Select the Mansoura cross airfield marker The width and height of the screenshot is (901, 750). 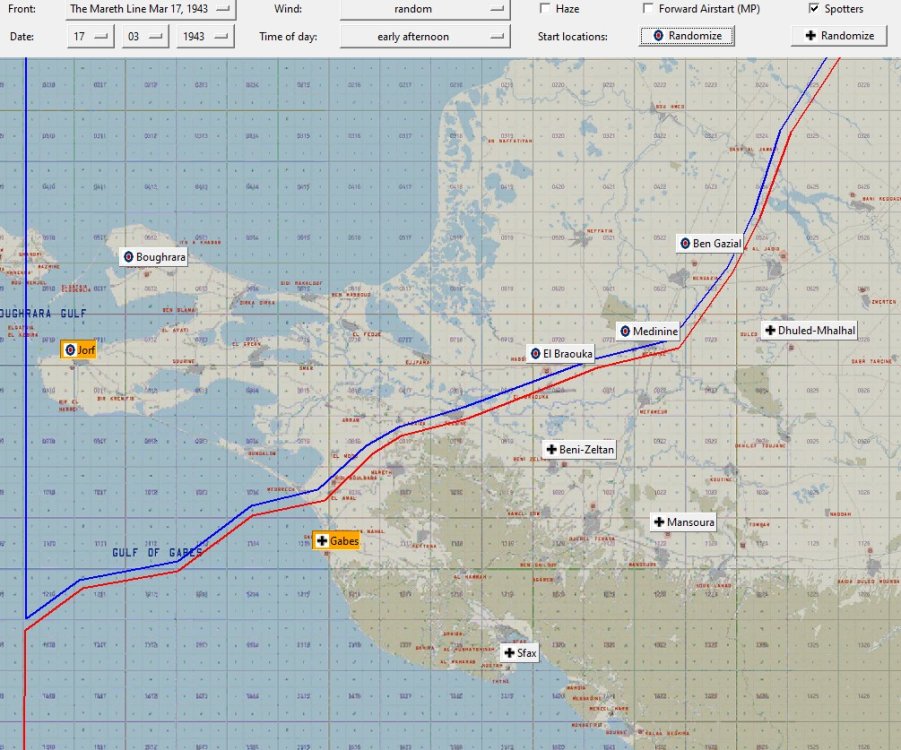[684, 522]
